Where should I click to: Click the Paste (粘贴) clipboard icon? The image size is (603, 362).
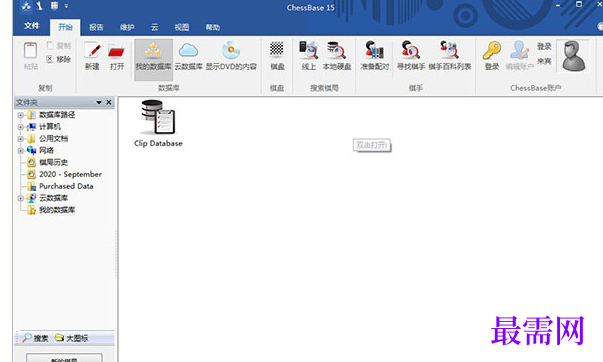pyautogui.click(x=30, y=51)
